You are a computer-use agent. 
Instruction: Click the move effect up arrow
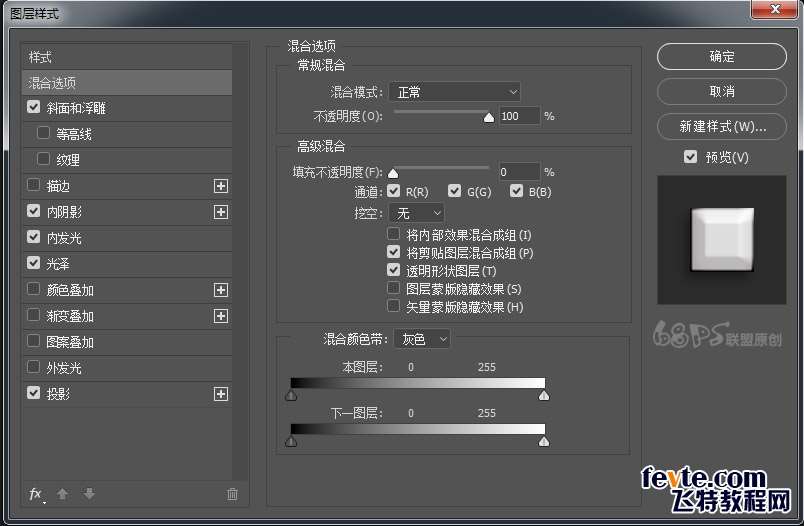pos(62,493)
